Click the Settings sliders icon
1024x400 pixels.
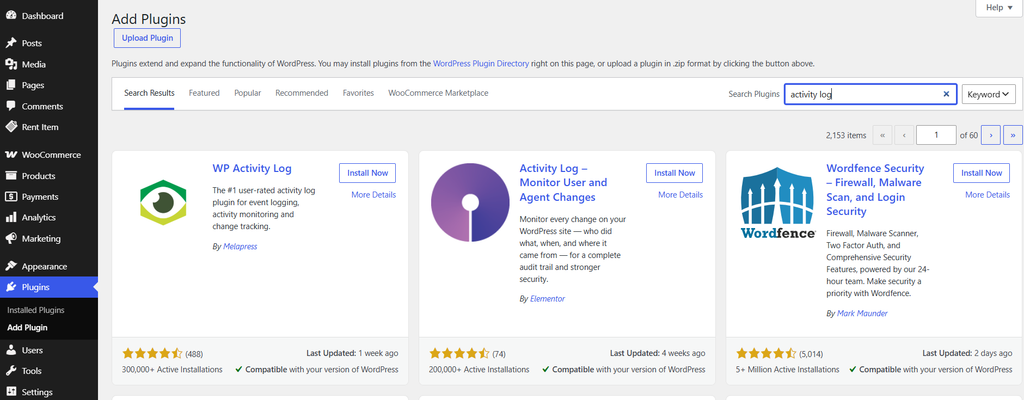tap(10, 392)
